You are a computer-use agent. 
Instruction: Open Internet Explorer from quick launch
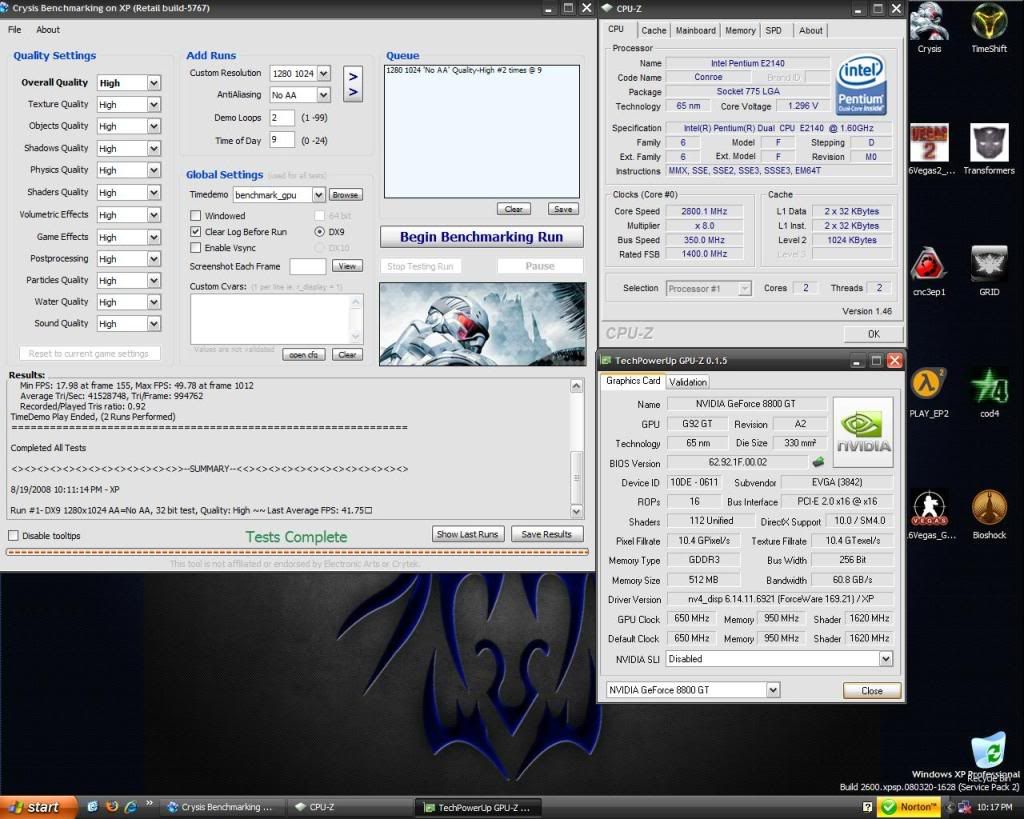pyautogui.click(x=130, y=807)
